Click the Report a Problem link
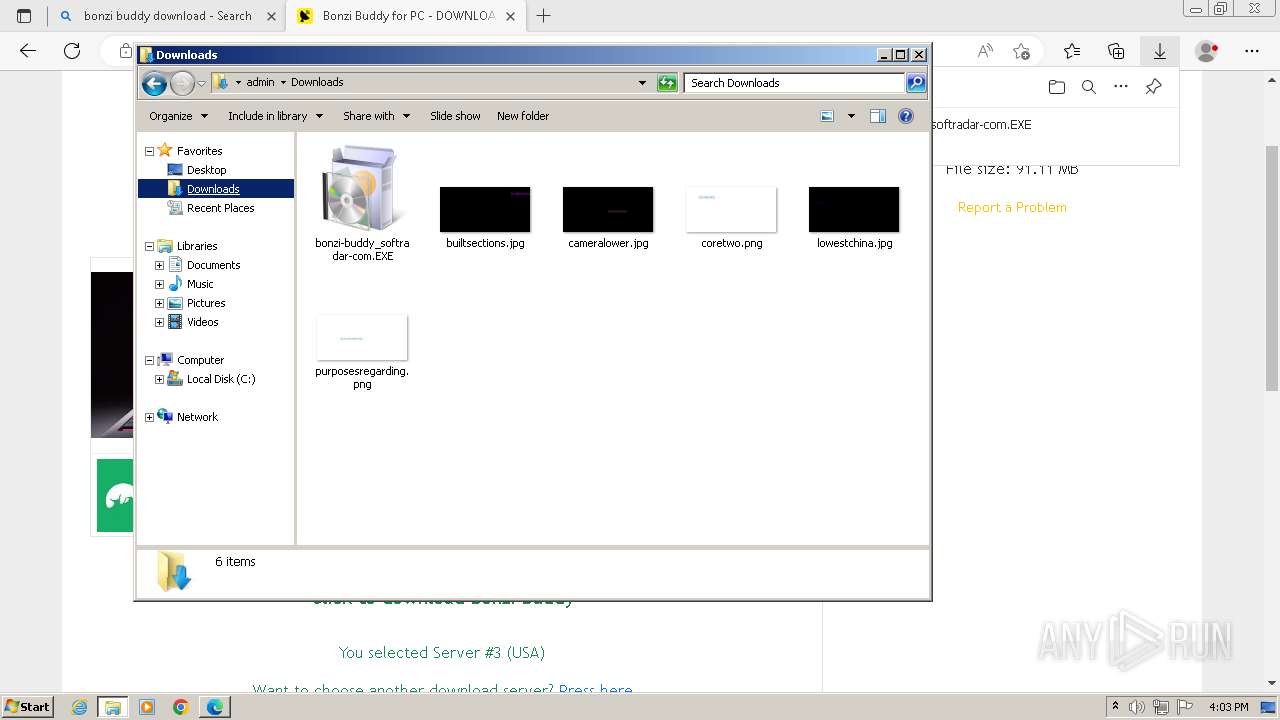The width and height of the screenshot is (1280, 720). pyautogui.click(x=1012, y=207)
